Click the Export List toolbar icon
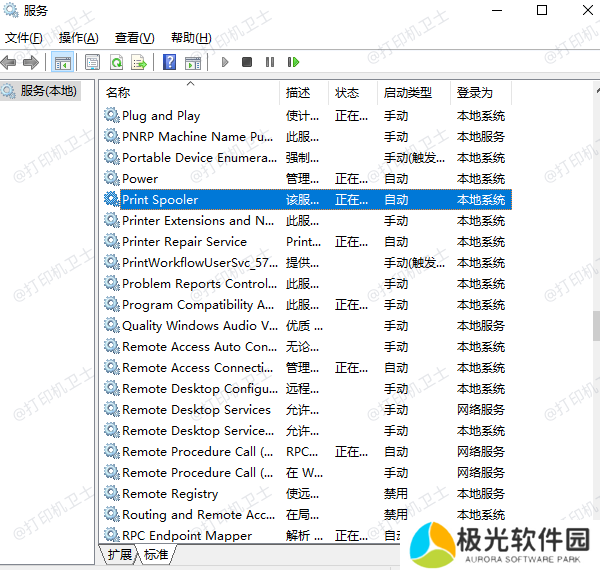The height and width of the screenshot is (570, 600). pyautogui.click(x=139, y=62)
